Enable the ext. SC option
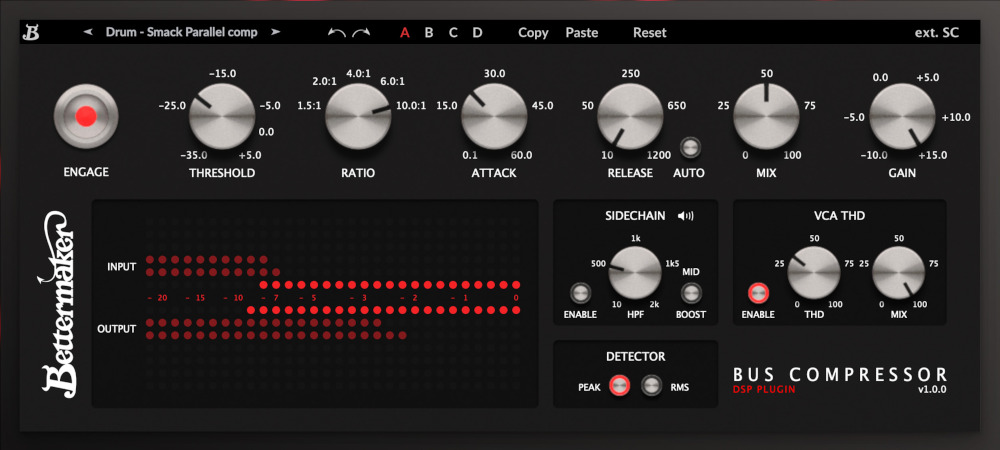This screenshot has height=450, width=1000. [937, 33]
